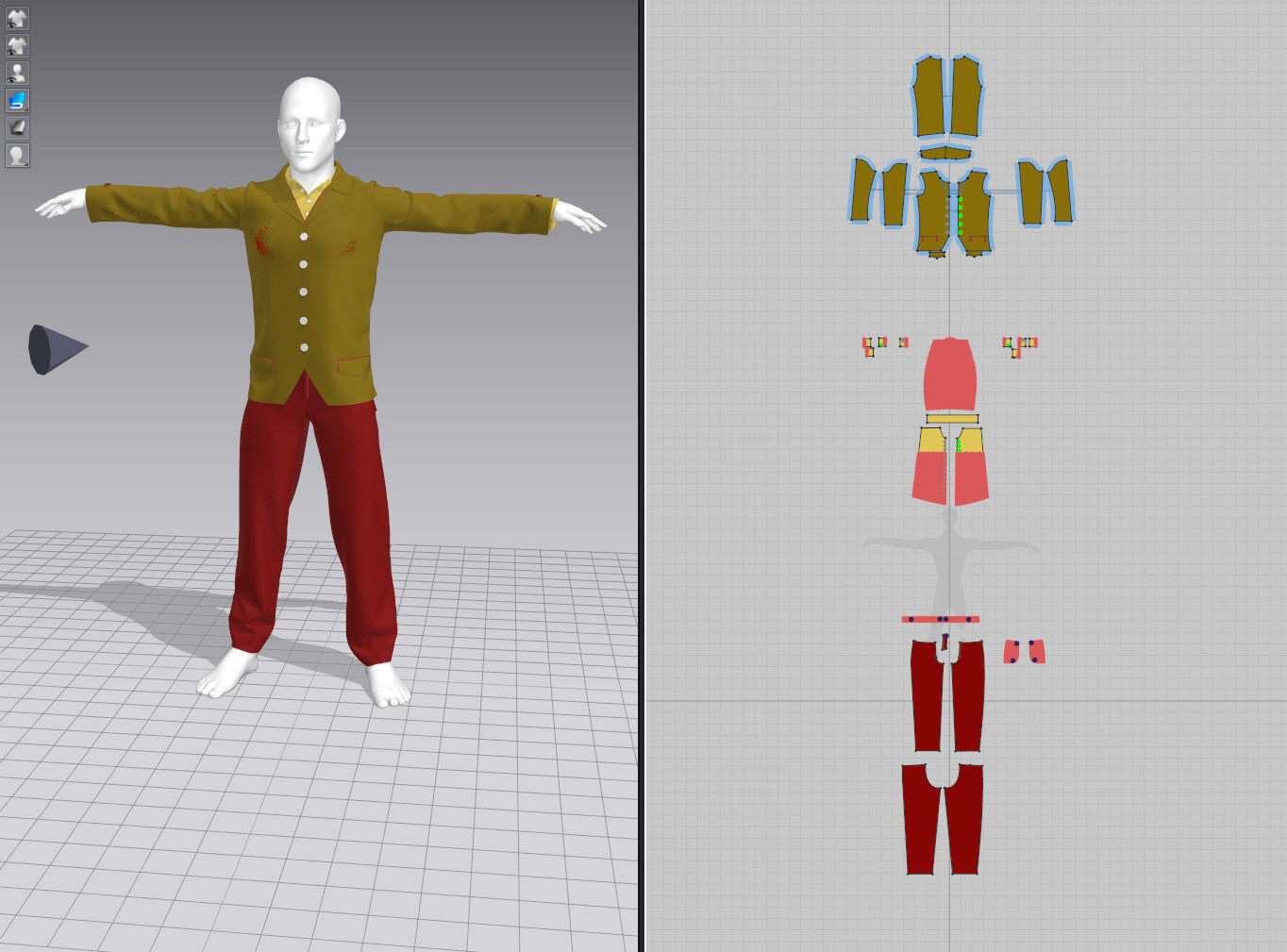
Task: Select right pink pocket pattern piece
Action: pyautogui.click(x=1036, y=652)
